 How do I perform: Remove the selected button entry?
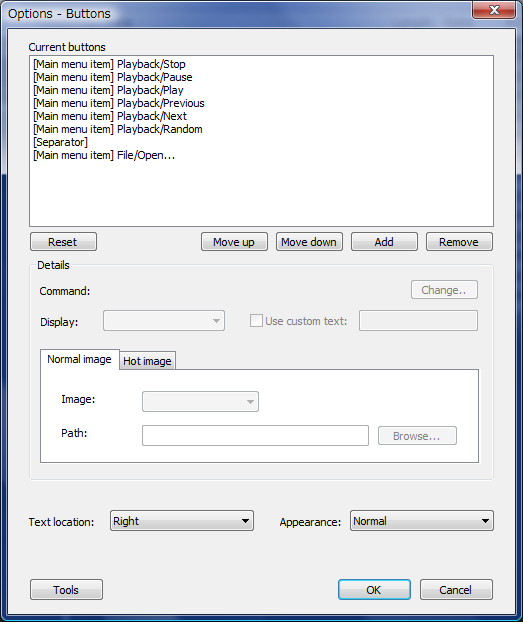click(459, 242)
